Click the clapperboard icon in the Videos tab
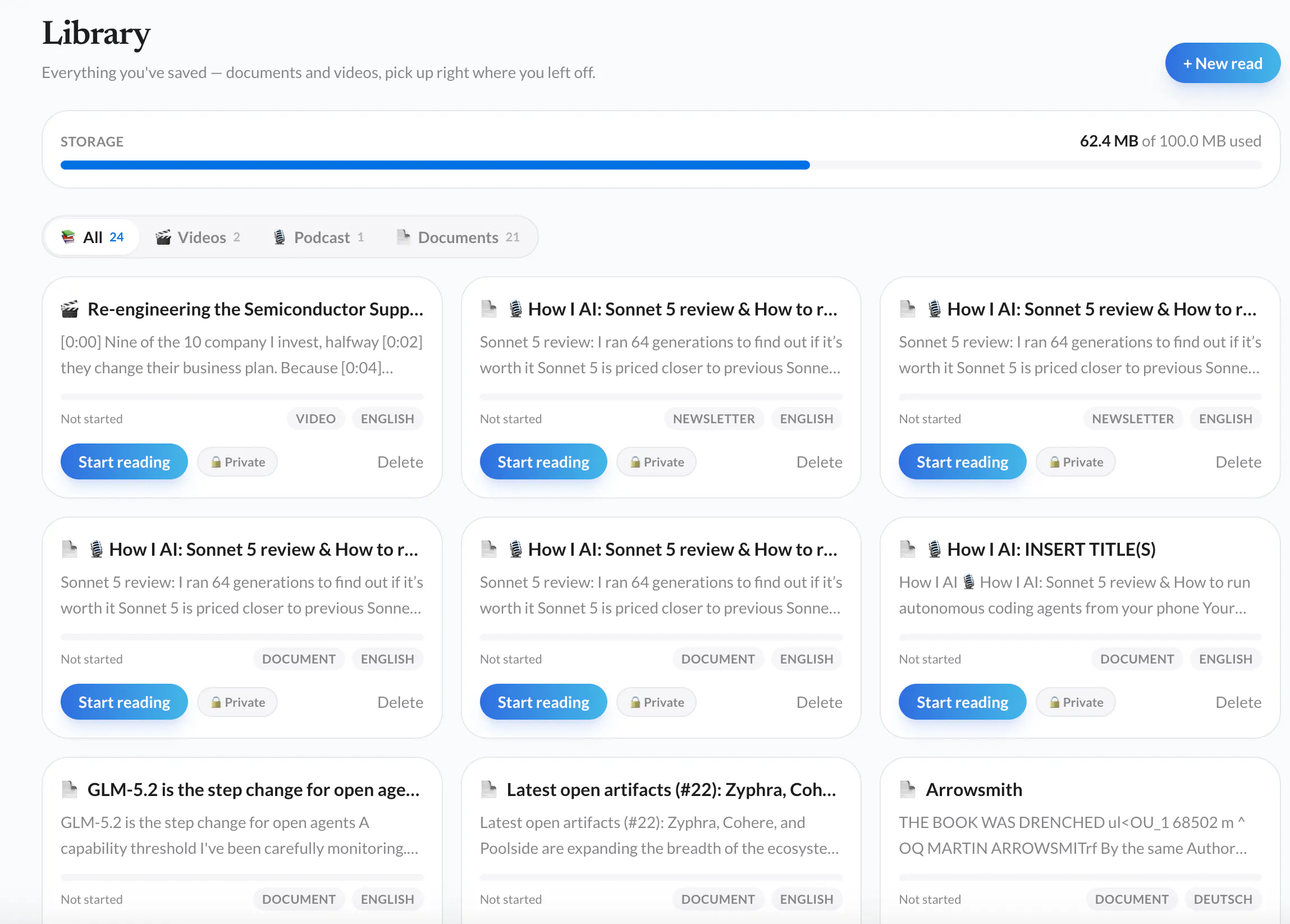Image resolution: width=1290 pixels, height=924 pixels. tap(163, 236)
